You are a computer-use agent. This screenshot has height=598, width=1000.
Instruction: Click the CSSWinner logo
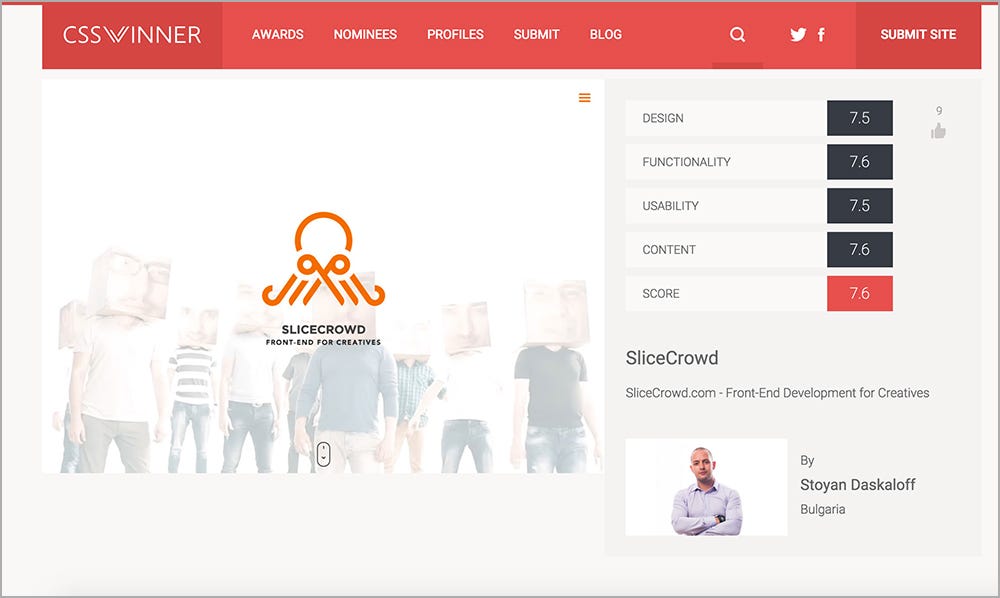tap(132, 34)
